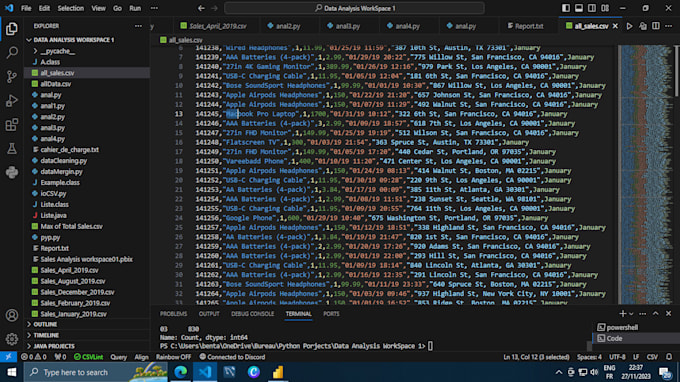Open terminal panel more actions ellipsis
The width and height of the screenshot is (680, 382).
point(643,313)
